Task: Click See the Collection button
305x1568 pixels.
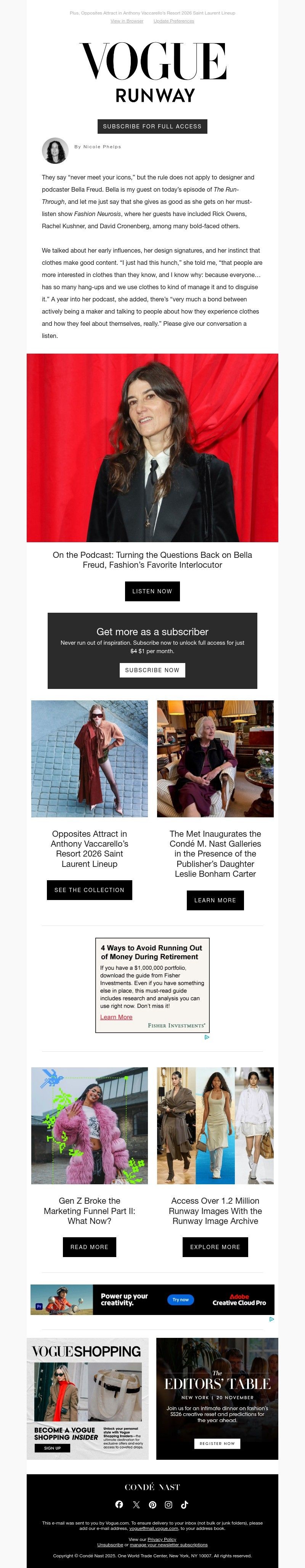Action: point(90,889)
